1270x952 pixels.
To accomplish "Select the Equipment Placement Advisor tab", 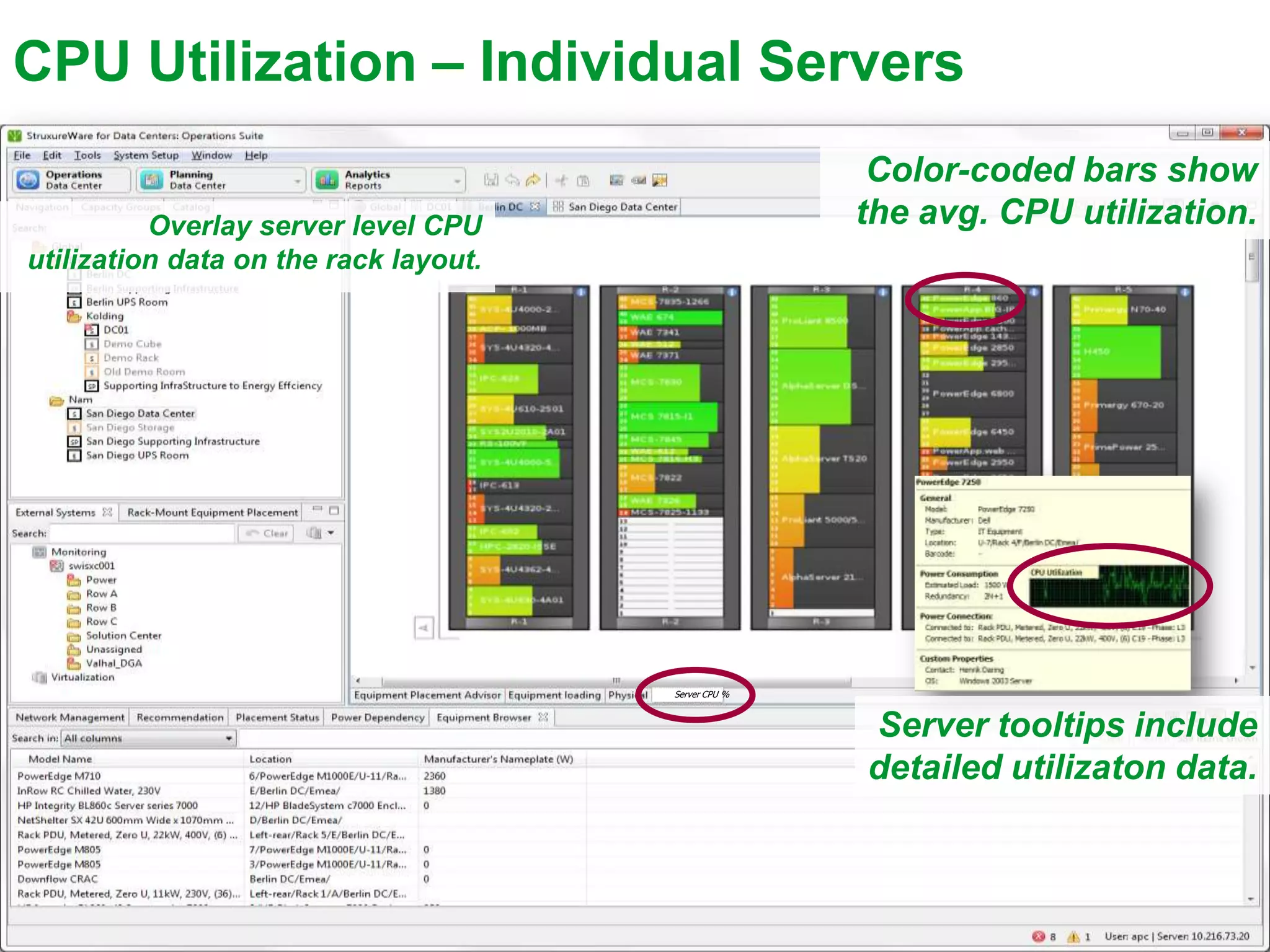I will point(427,695).
